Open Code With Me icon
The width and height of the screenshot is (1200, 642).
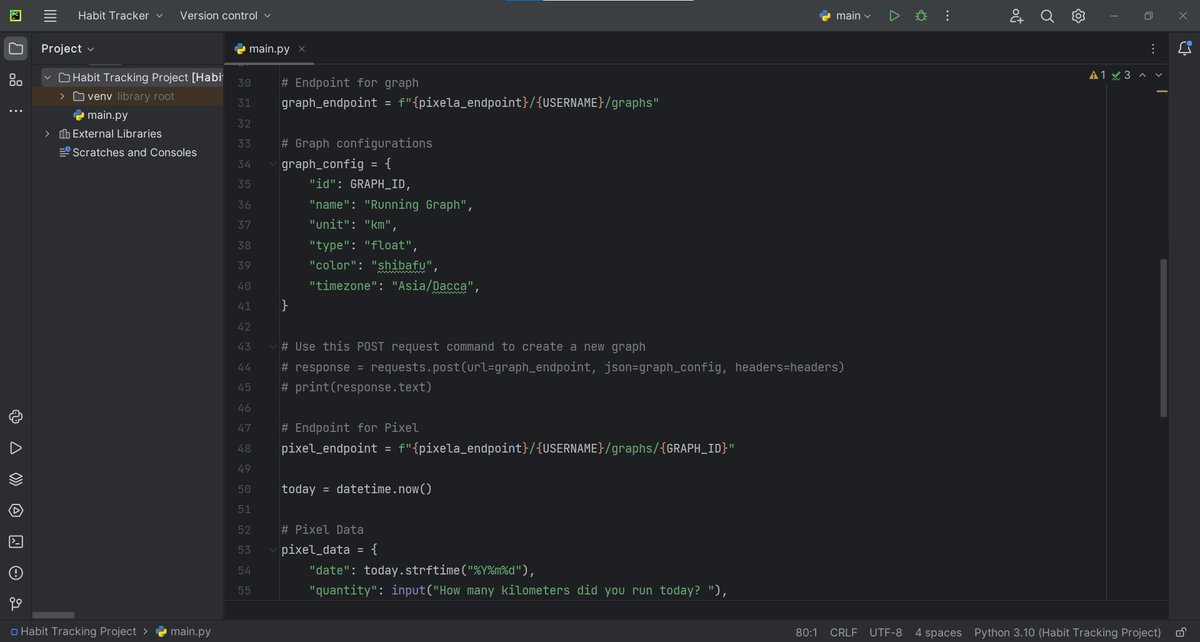[1016, 16]
